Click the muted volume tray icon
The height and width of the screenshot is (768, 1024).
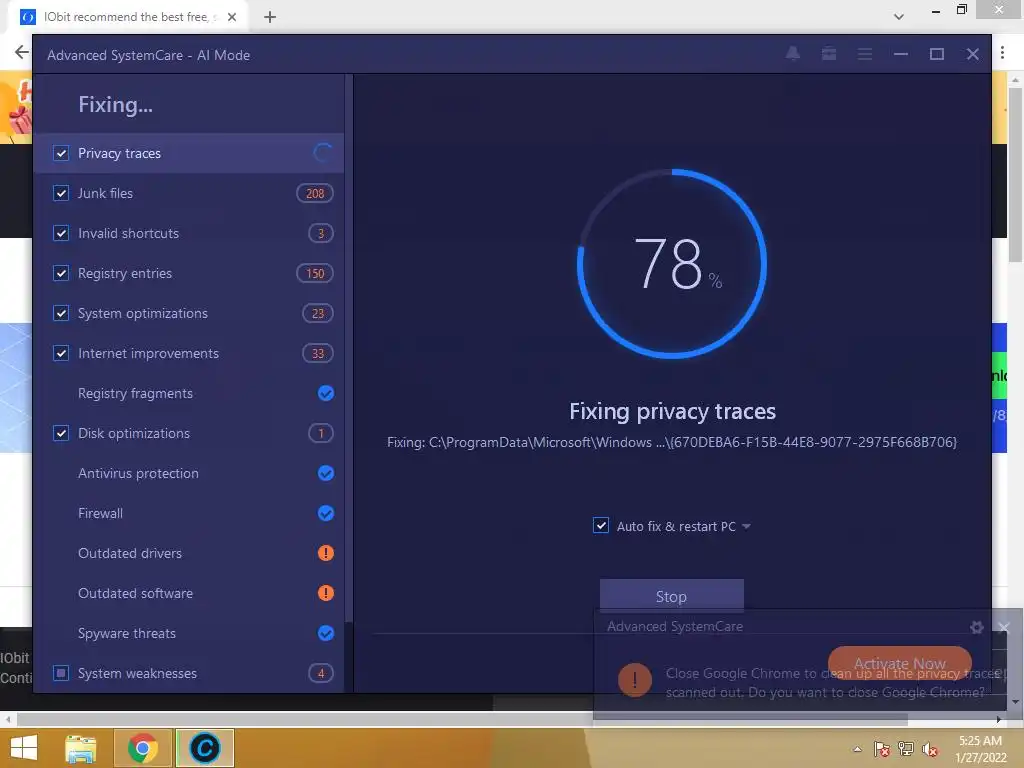coord(930,749)
